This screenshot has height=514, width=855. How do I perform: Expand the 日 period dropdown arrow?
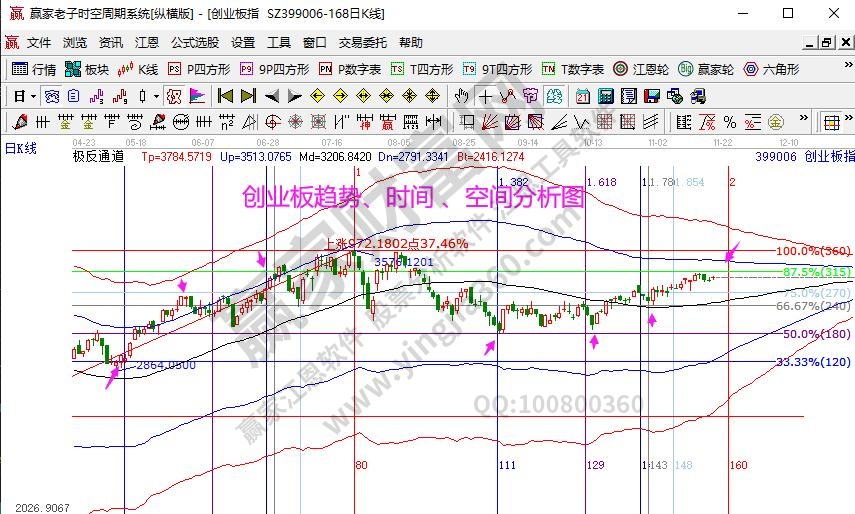(33, 96)
